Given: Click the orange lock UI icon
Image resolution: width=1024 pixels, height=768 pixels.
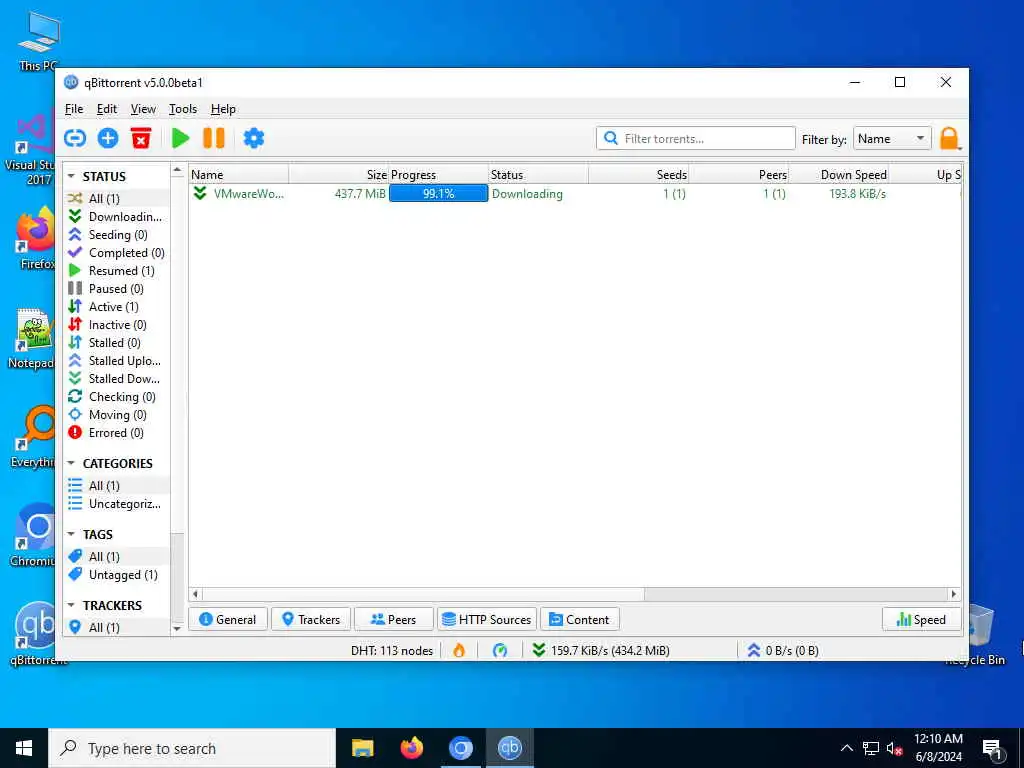Looking at the screenshot, I should [949, 138].
